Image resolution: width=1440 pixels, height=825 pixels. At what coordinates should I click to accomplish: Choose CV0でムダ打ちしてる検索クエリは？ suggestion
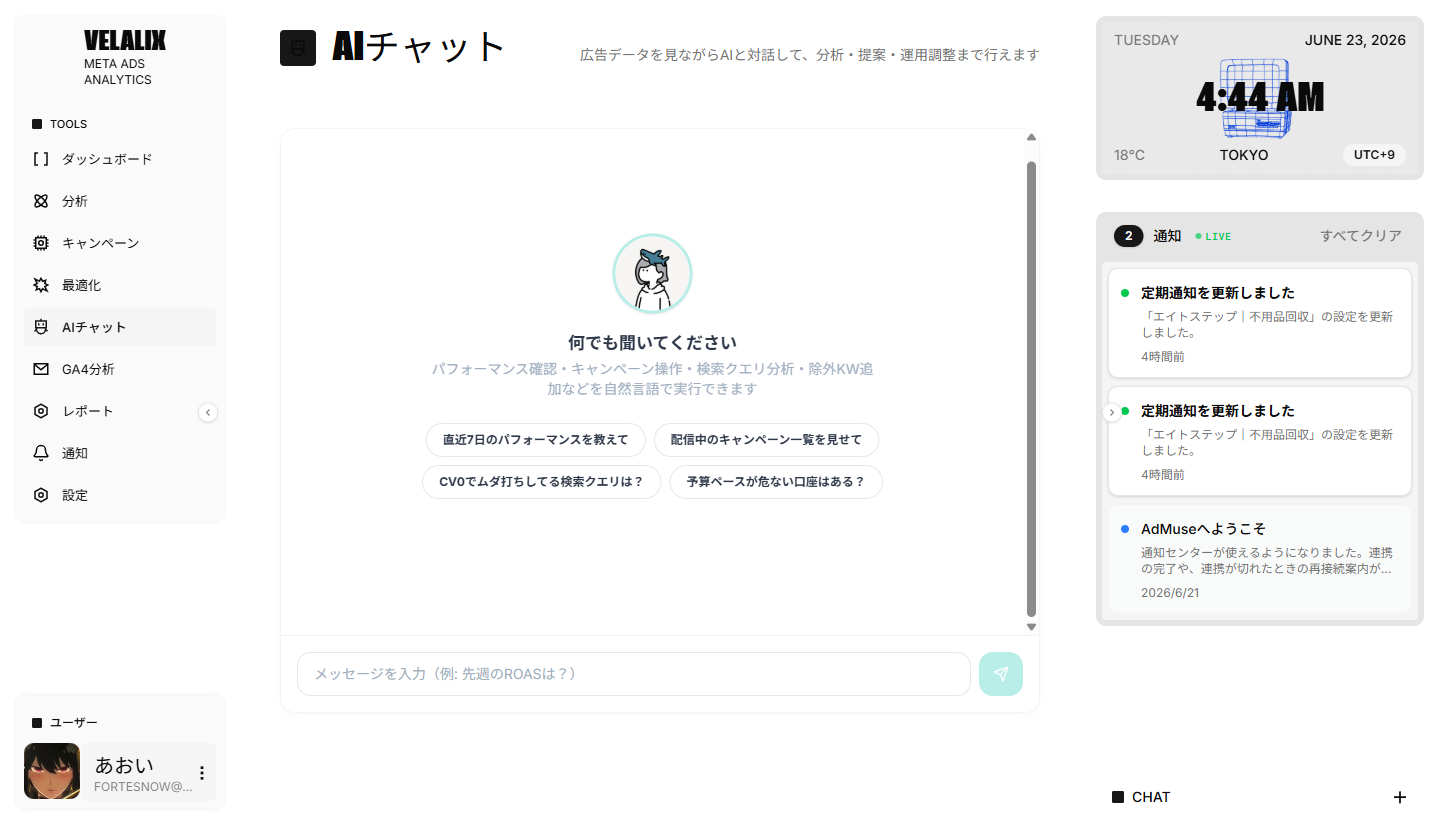[542, 482]
